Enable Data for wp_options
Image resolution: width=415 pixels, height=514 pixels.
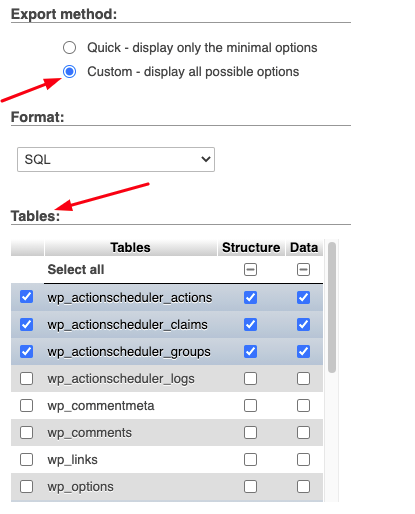pos(303,486)
